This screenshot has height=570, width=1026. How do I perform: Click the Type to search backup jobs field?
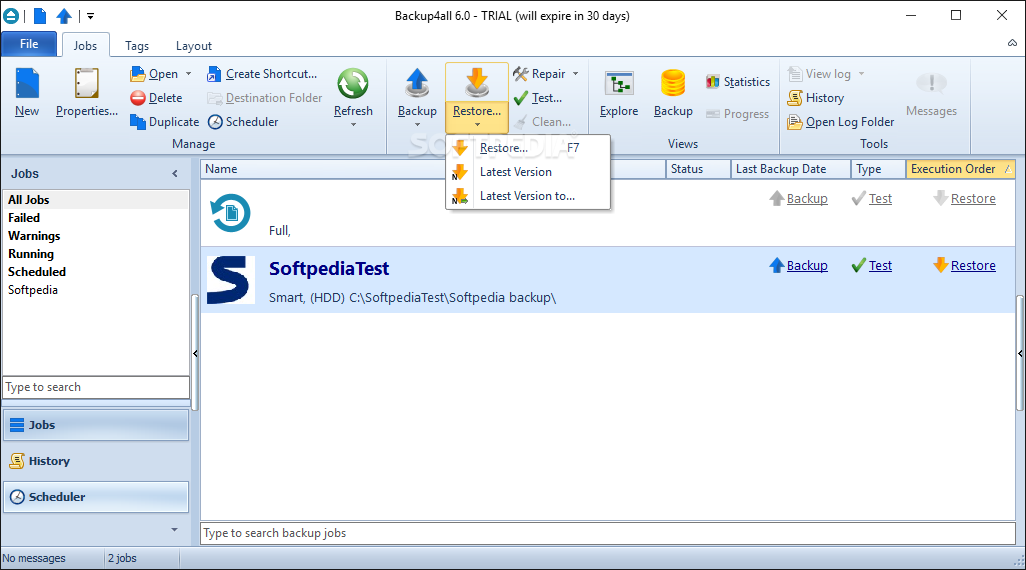608,533
